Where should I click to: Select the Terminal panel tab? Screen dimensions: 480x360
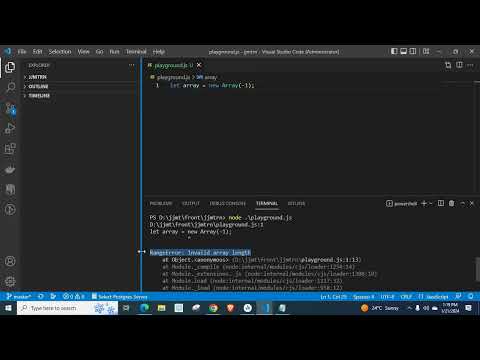point(267,203)
